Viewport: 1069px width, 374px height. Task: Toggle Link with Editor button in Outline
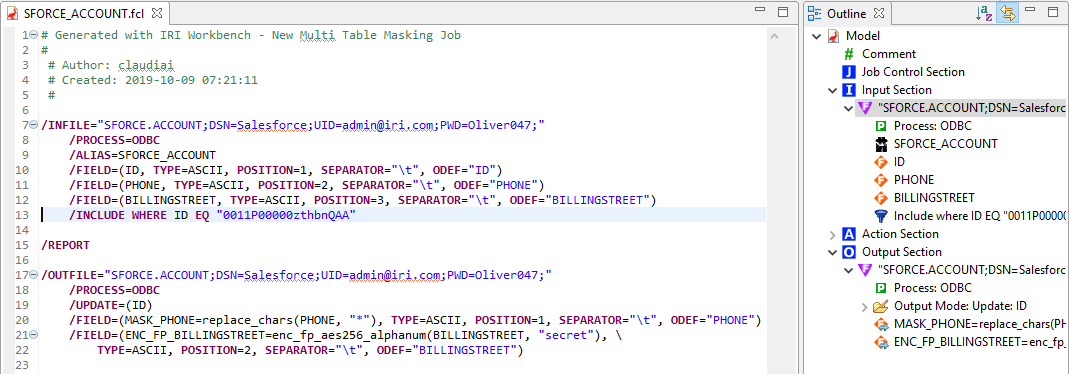tap(1007, 13)
